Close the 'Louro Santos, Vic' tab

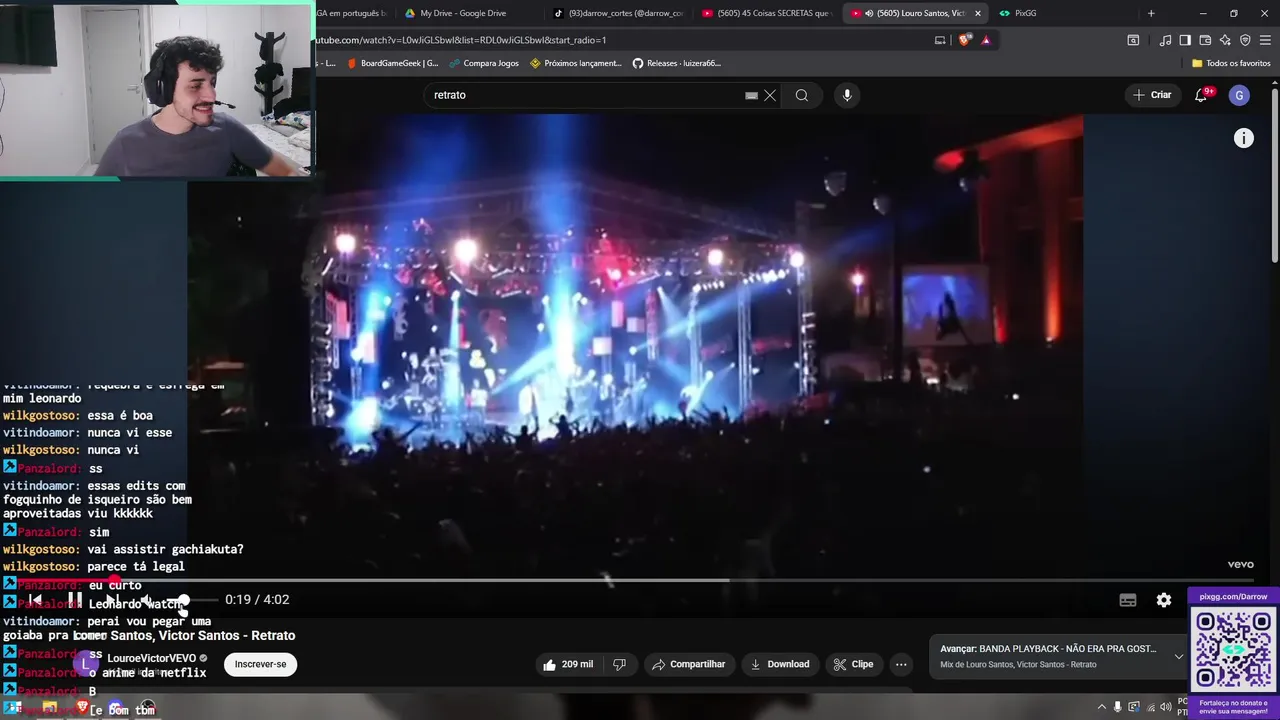tap(977, 13)
